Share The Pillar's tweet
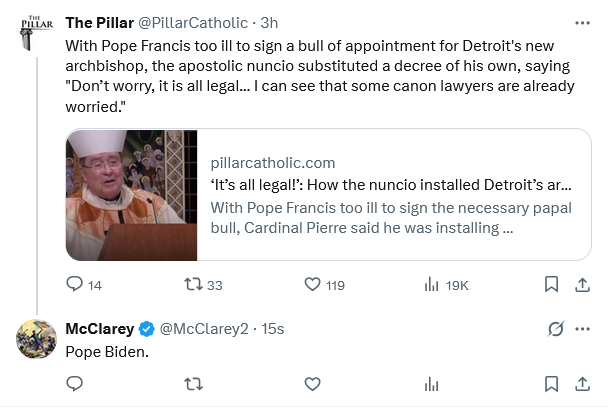609x420 pixels. point(582,285)
